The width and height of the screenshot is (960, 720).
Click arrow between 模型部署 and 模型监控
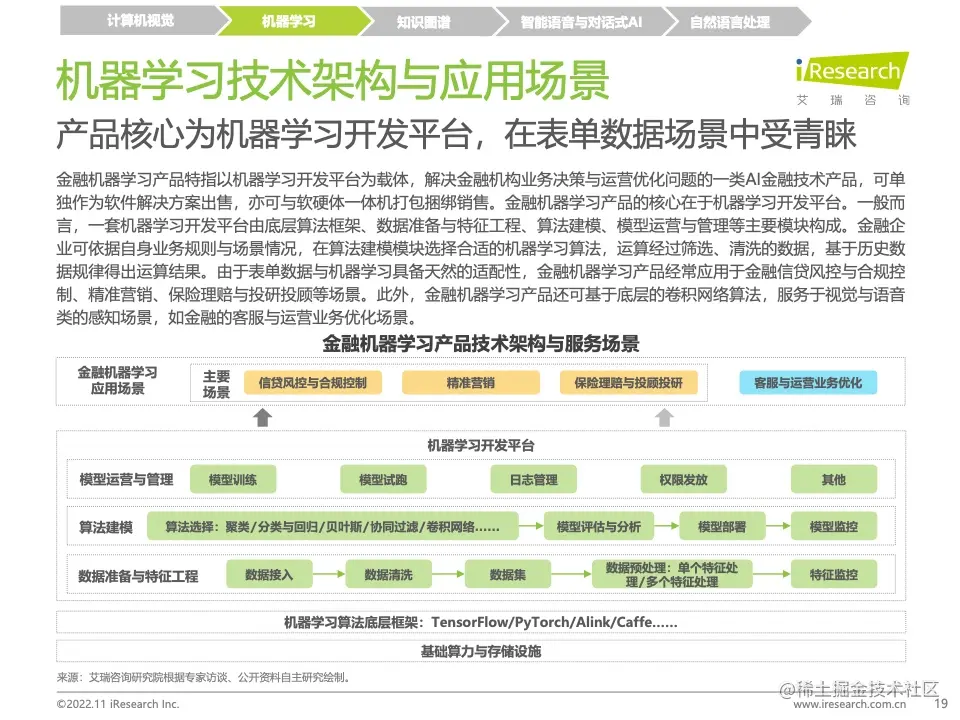778,526
